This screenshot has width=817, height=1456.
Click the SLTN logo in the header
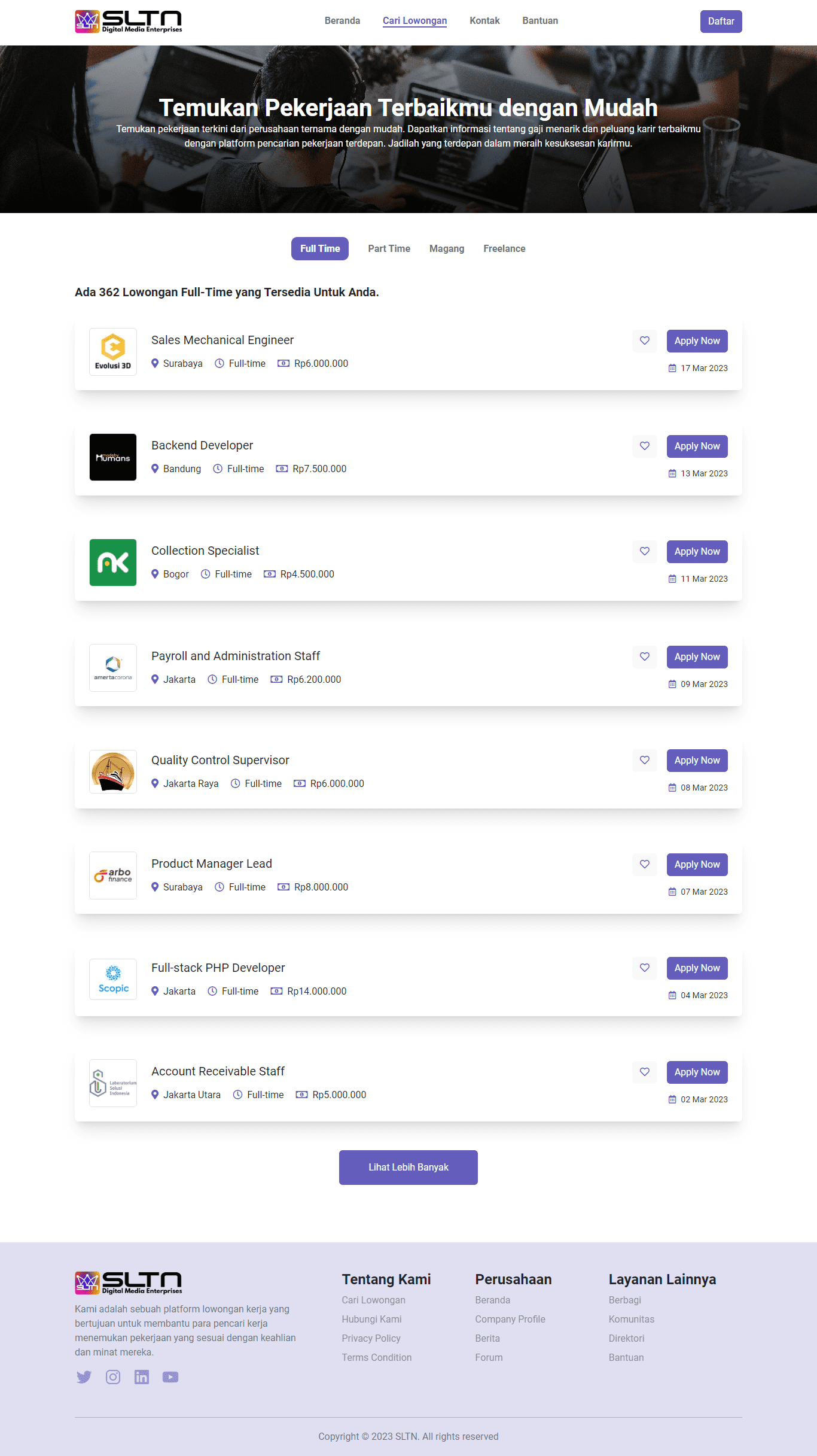129,22
